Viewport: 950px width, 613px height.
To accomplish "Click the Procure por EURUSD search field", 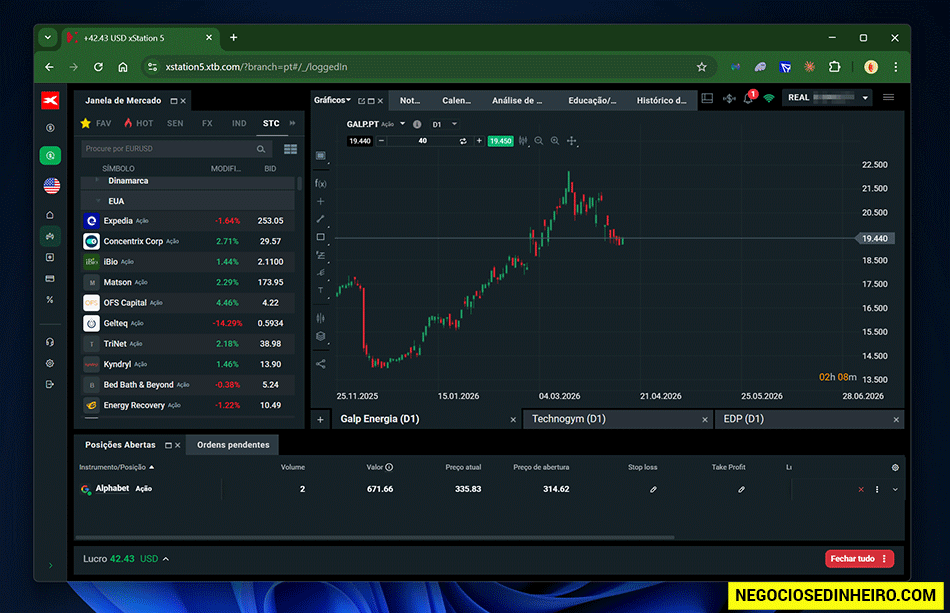I will [x=168, y=149].
